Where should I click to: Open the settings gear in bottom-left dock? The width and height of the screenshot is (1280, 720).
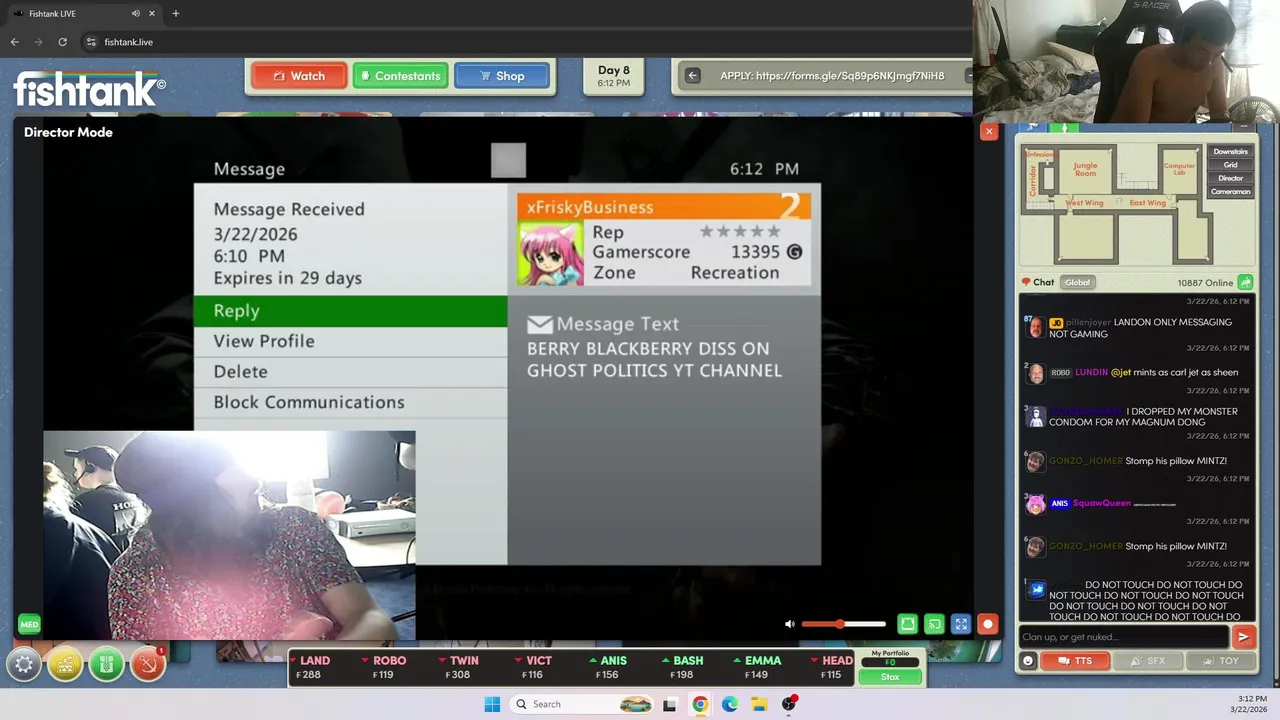point(24,664)
